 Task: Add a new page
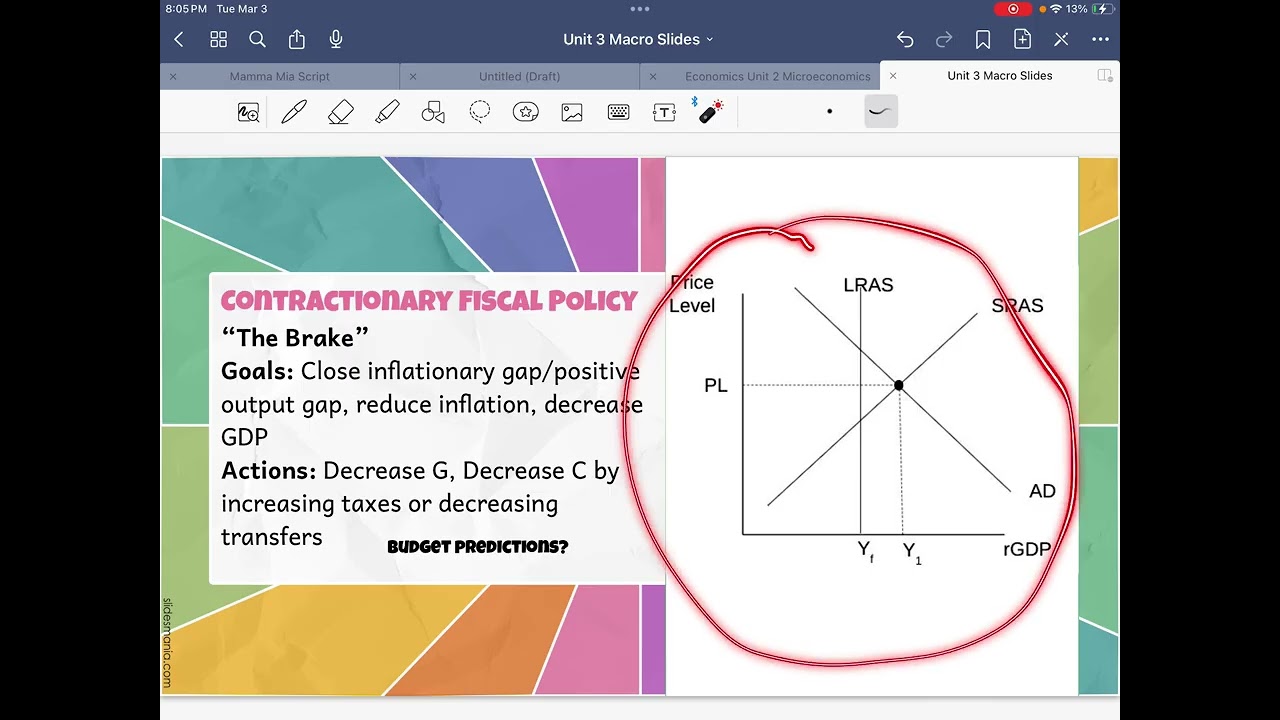click(1022, 39)
